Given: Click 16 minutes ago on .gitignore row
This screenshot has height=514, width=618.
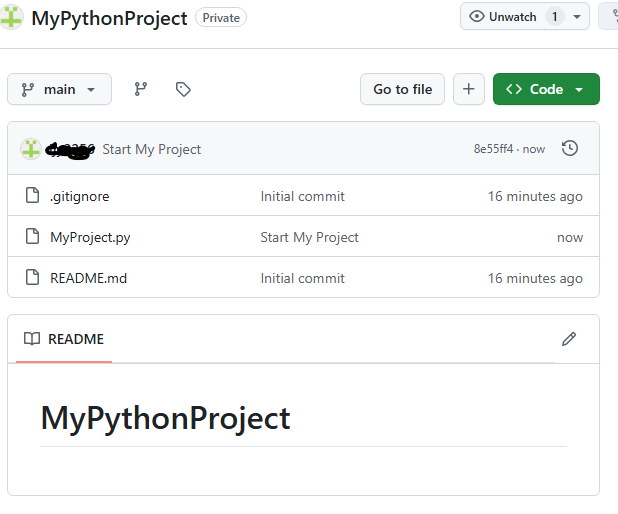Looking at the screenshot, I should [535, 196].
